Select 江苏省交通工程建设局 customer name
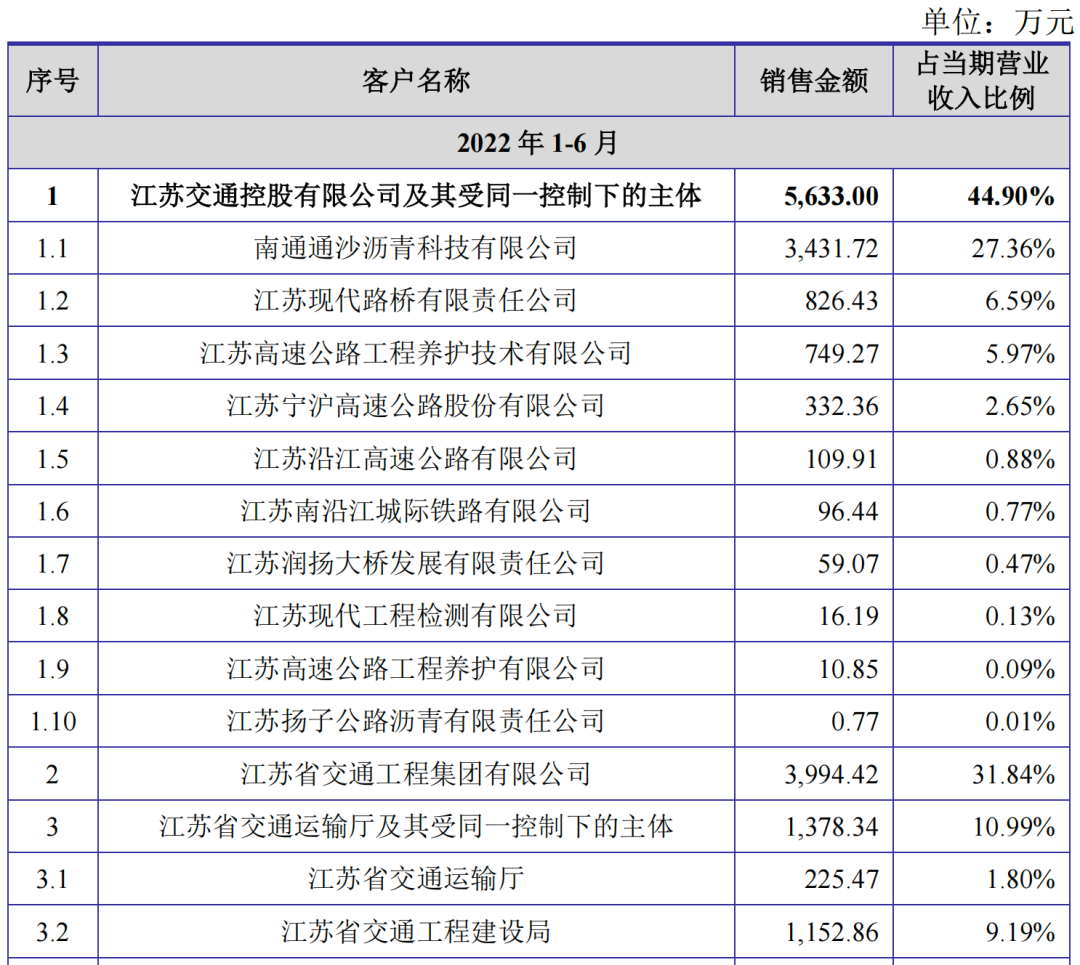Image resolution: width=1080 pixels, height=965 pixels. pyautogui.click(x=416, y=932)
